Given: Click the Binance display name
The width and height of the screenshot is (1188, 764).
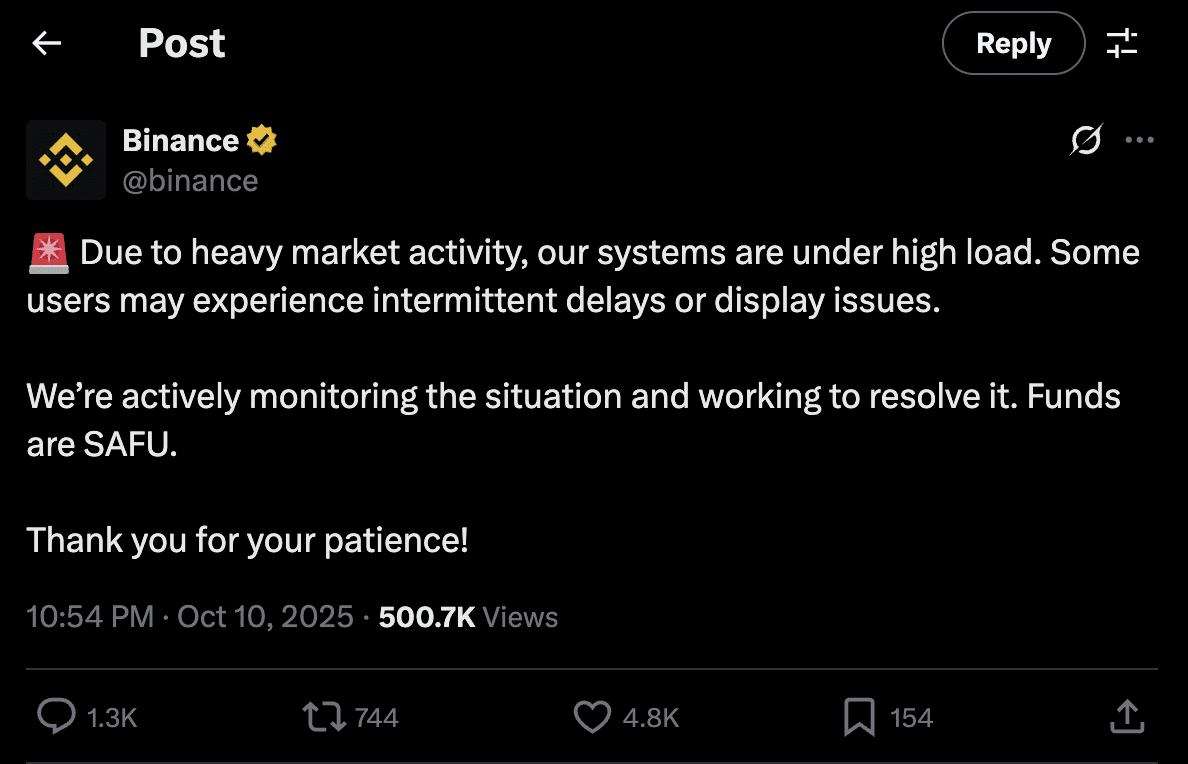Looking at the screenshot, I should click(180, 141).
